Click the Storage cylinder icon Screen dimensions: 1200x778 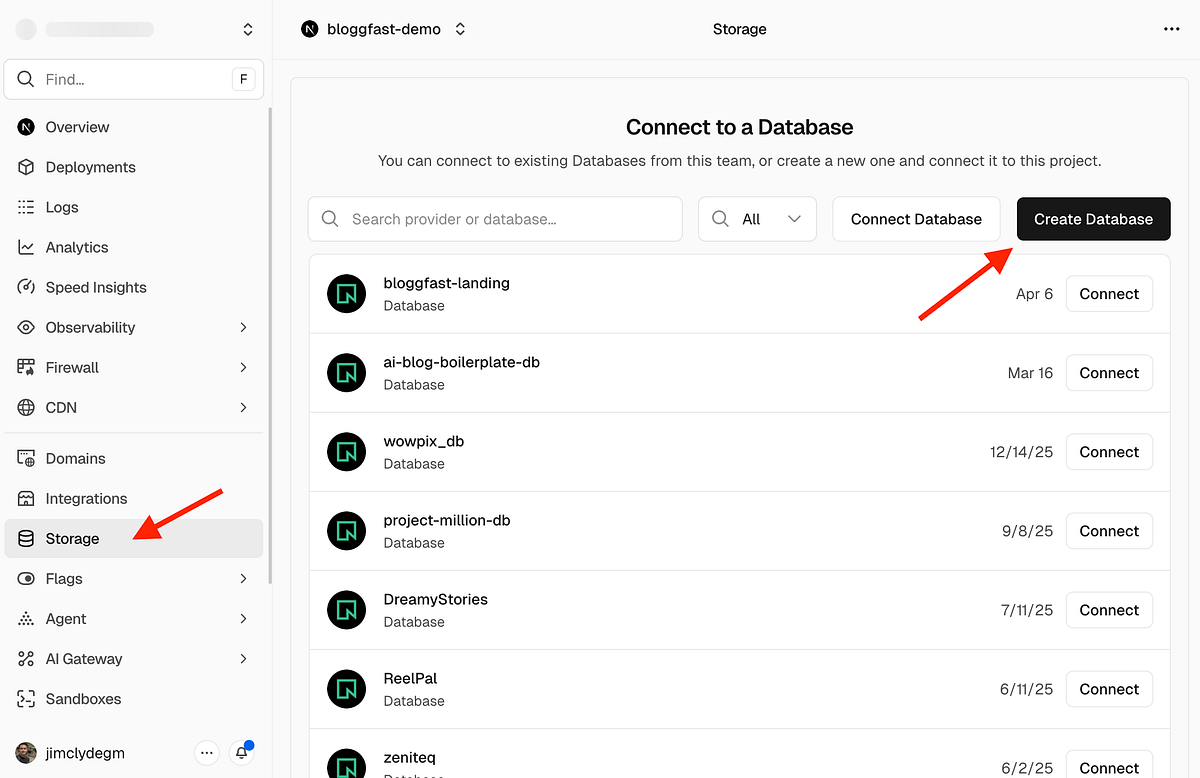point(26,538)
